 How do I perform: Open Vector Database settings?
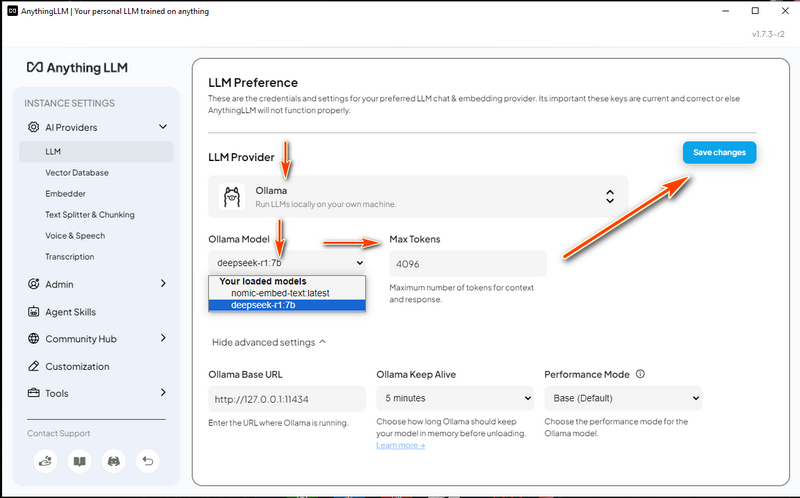tap(77, 172)
